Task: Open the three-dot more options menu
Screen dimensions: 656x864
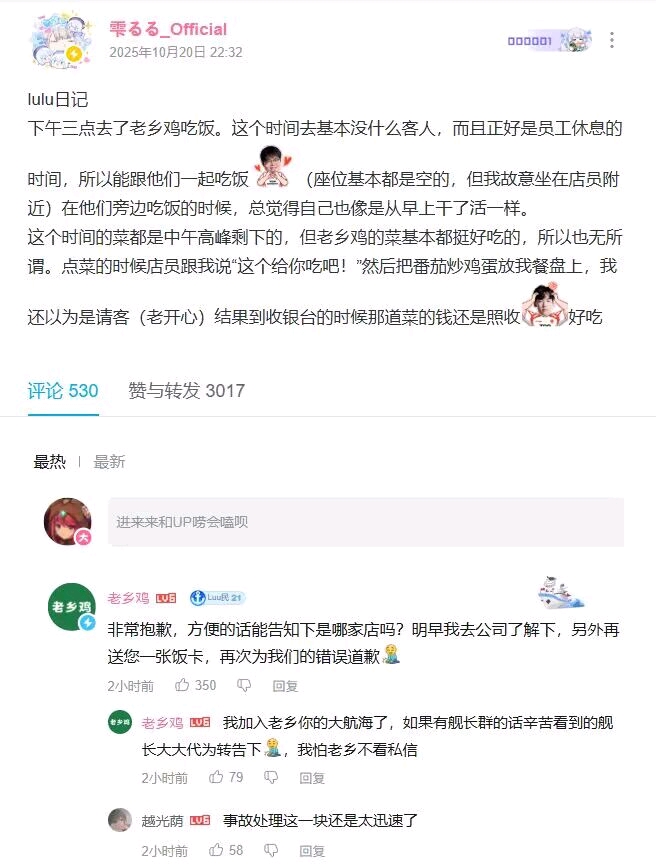Action: (x=612, y=40)
